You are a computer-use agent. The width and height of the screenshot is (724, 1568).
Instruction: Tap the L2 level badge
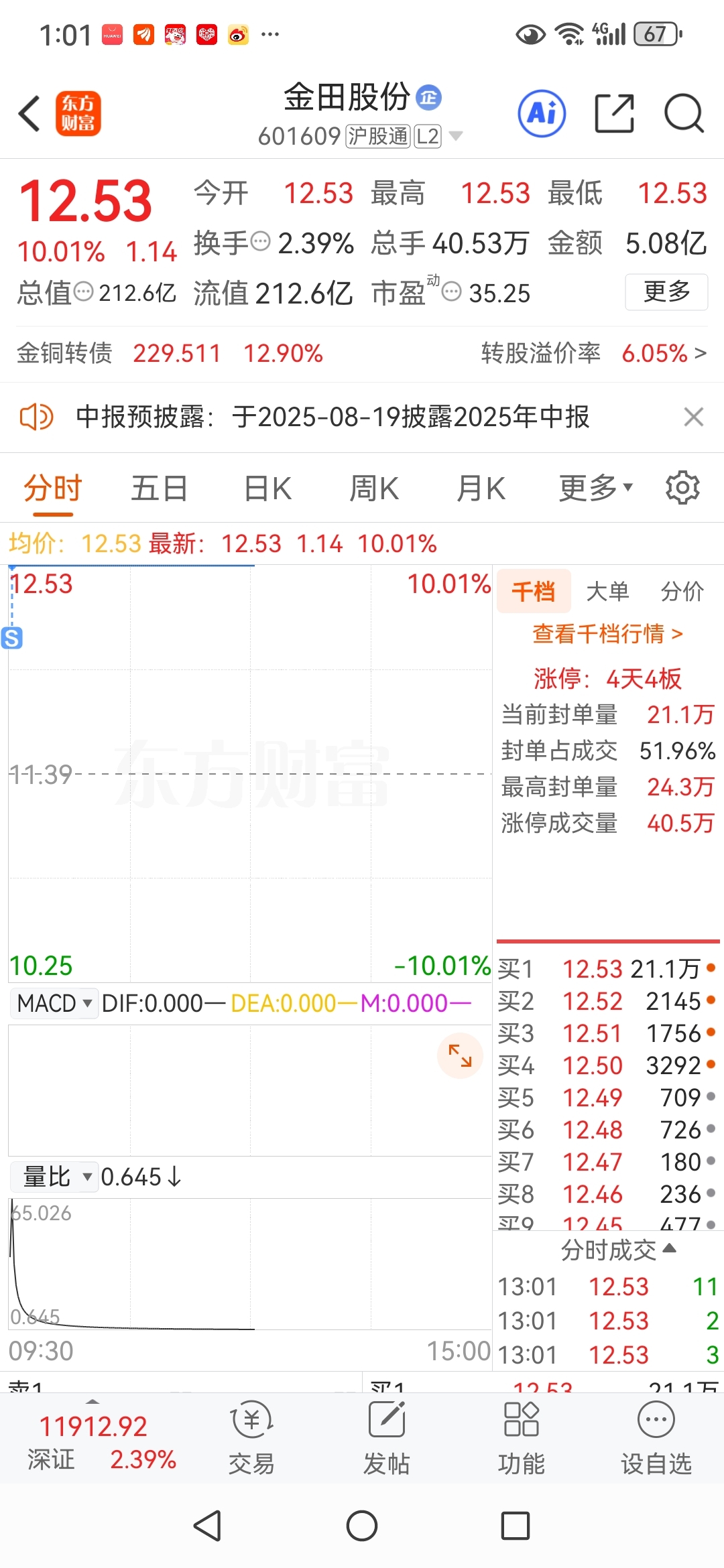pyautogui.click(x=428, y=136)
